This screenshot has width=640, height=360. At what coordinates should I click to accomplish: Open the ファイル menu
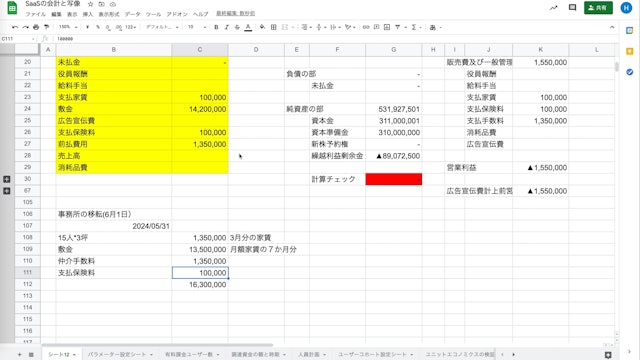point(36,14)
